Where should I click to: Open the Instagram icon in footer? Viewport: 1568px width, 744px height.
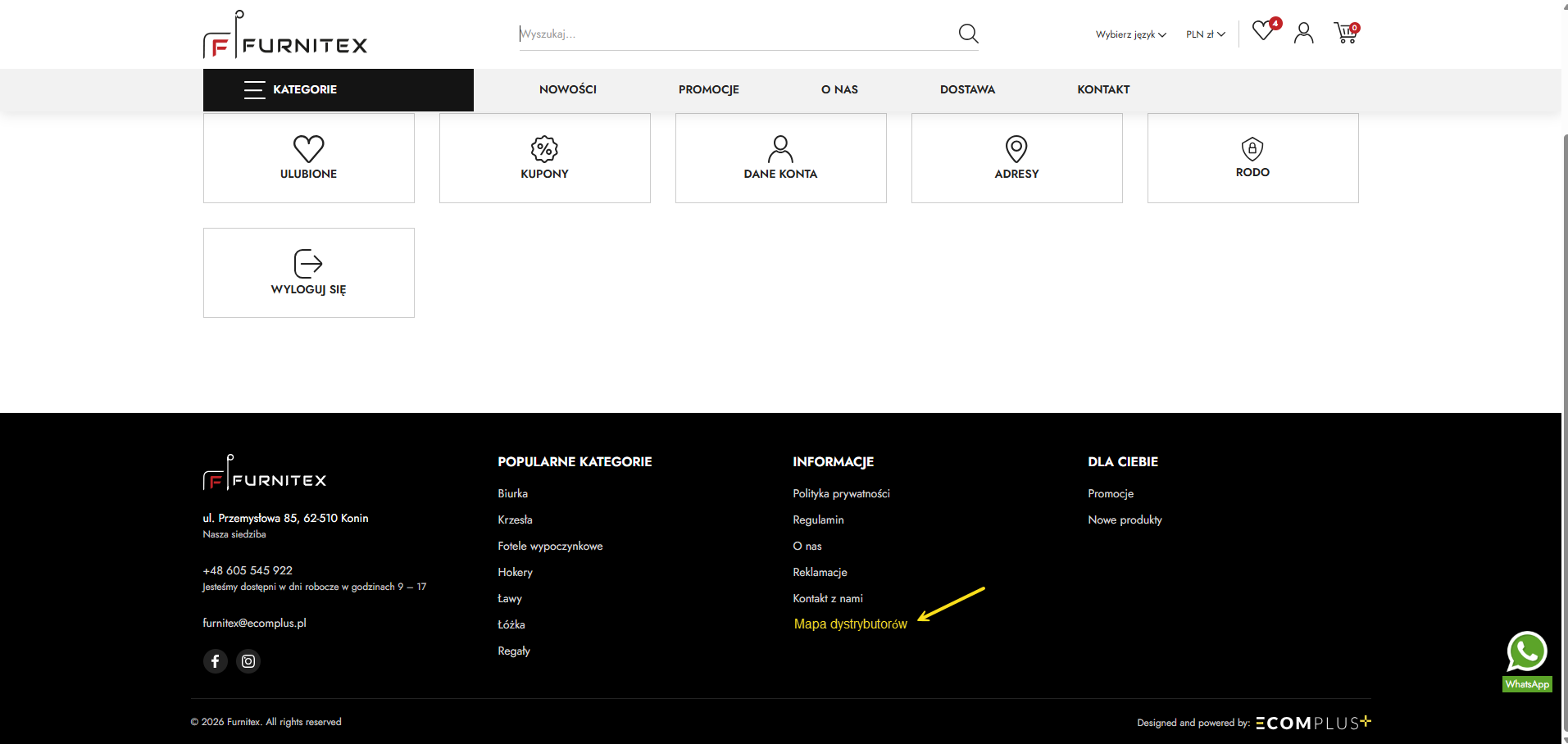tap(248, 661)
